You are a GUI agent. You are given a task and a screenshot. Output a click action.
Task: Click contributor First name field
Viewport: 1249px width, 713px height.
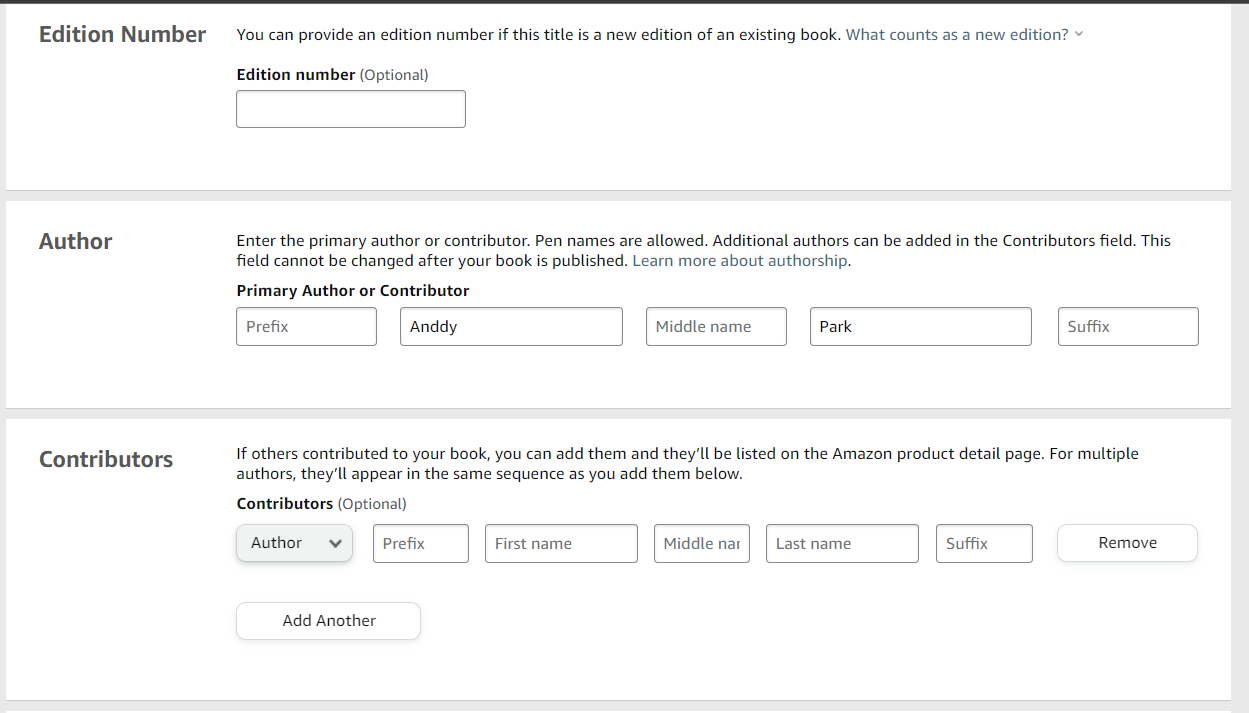pos(561,544)
